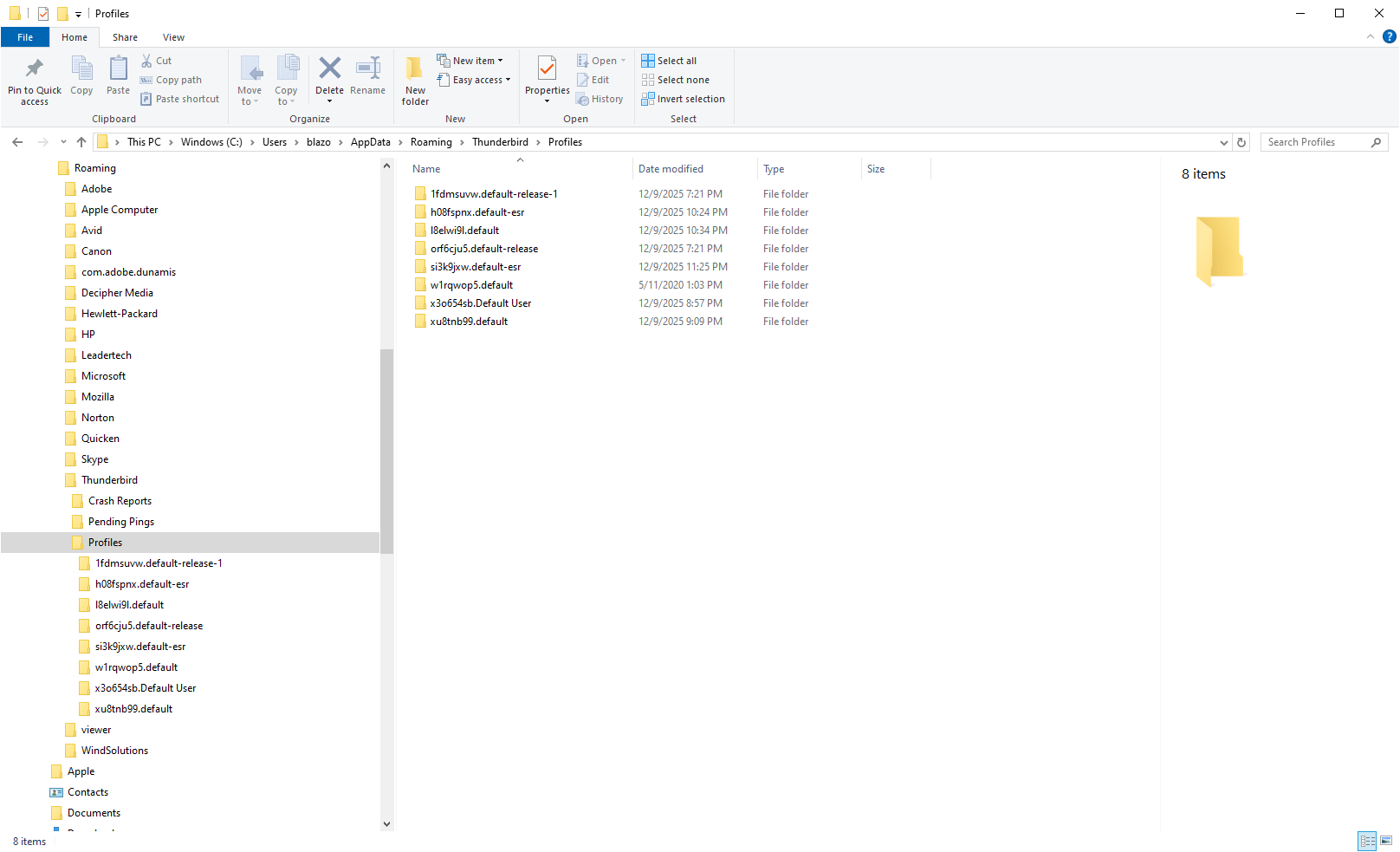Invert selection via the ribbon

[684, 99]
